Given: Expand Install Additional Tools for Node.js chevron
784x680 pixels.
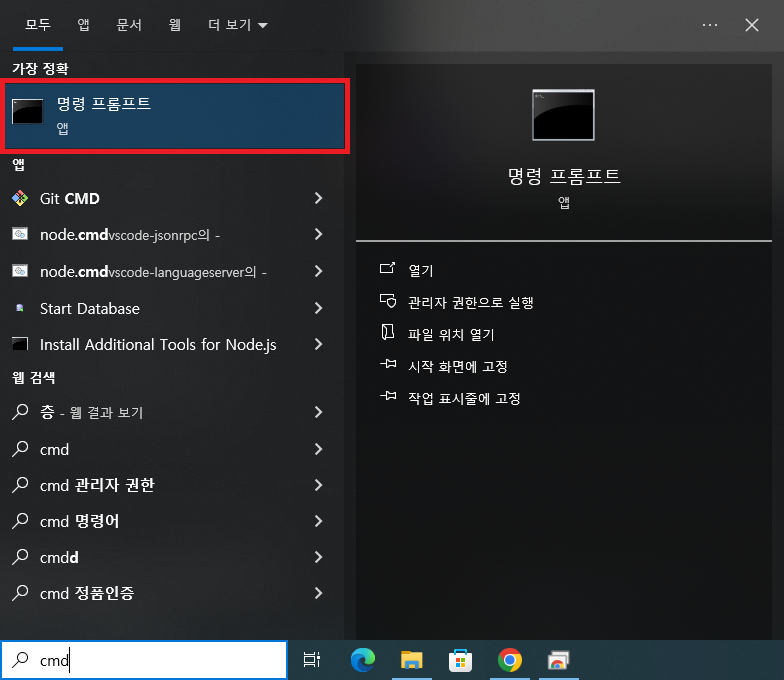Looking at the screenshot, I should pyautogui.click(x=318, y=344).
